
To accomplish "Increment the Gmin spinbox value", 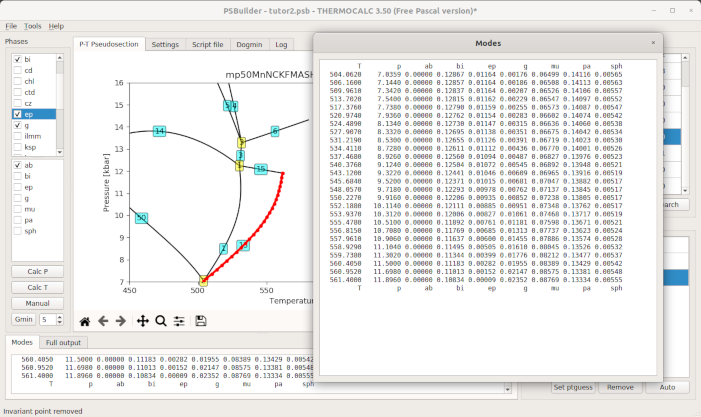I will pyautogui.click(x=59, y=317).
